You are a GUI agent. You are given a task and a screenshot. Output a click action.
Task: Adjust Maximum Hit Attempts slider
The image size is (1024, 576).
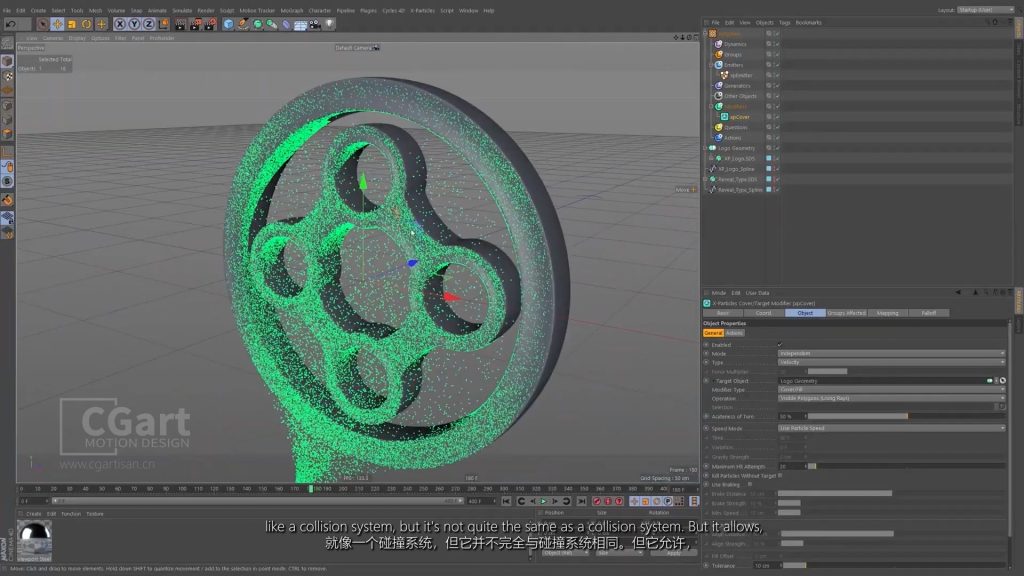pos(906,466)
